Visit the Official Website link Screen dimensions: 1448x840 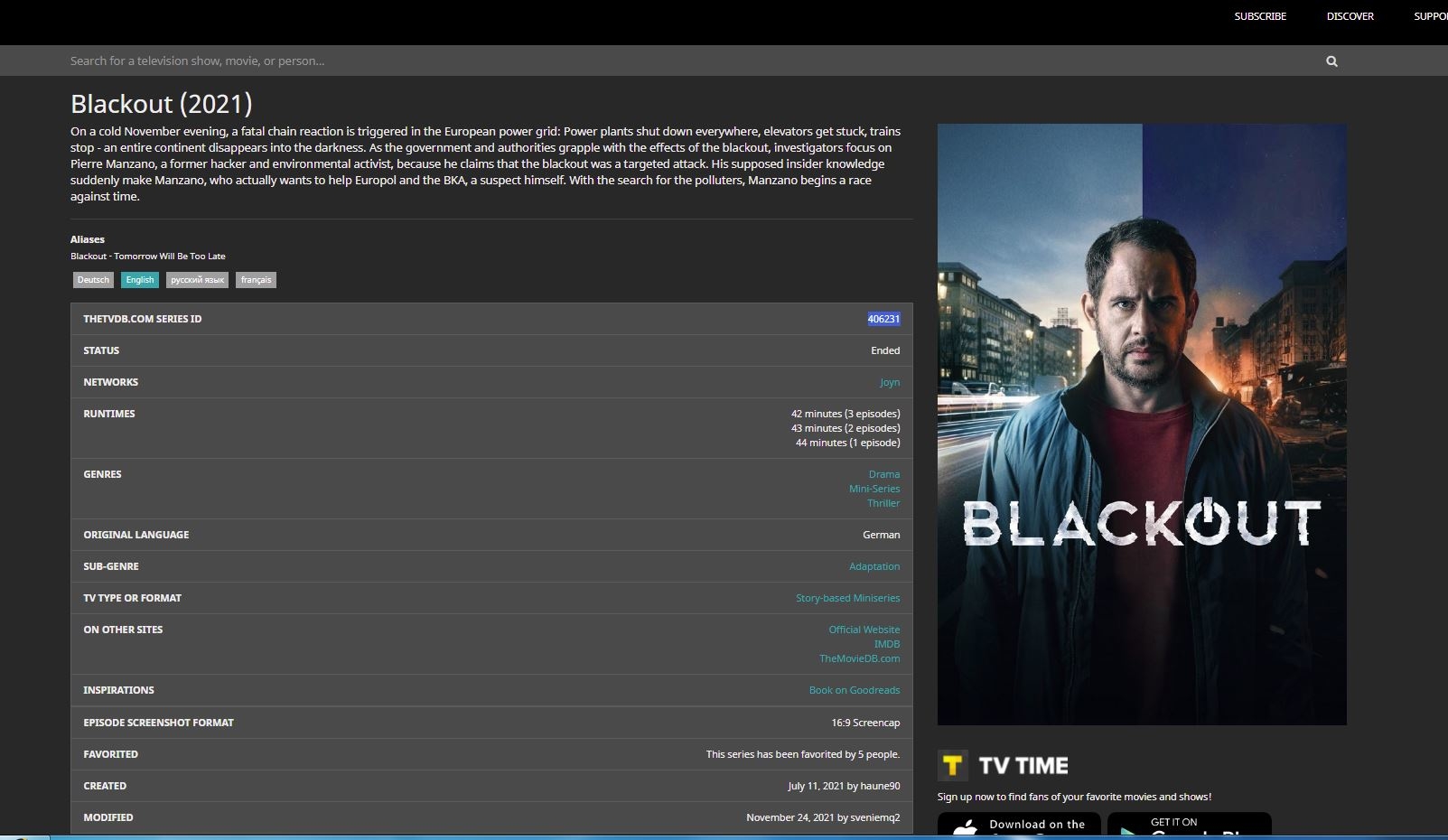point(864,630)
